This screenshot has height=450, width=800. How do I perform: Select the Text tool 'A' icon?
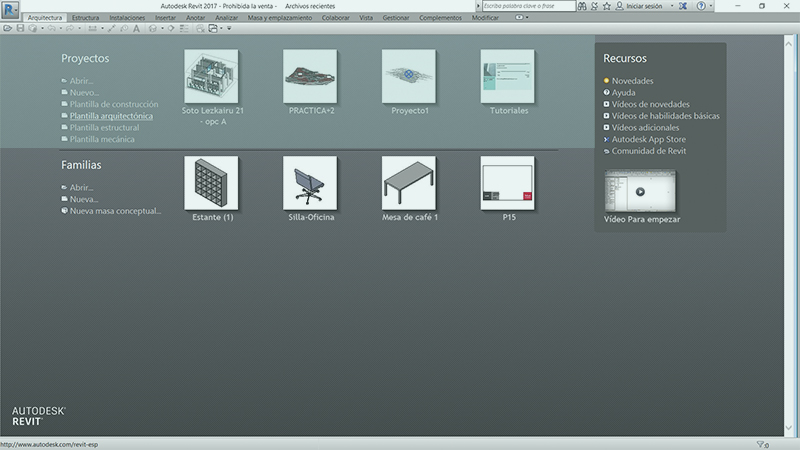point(136,29)
